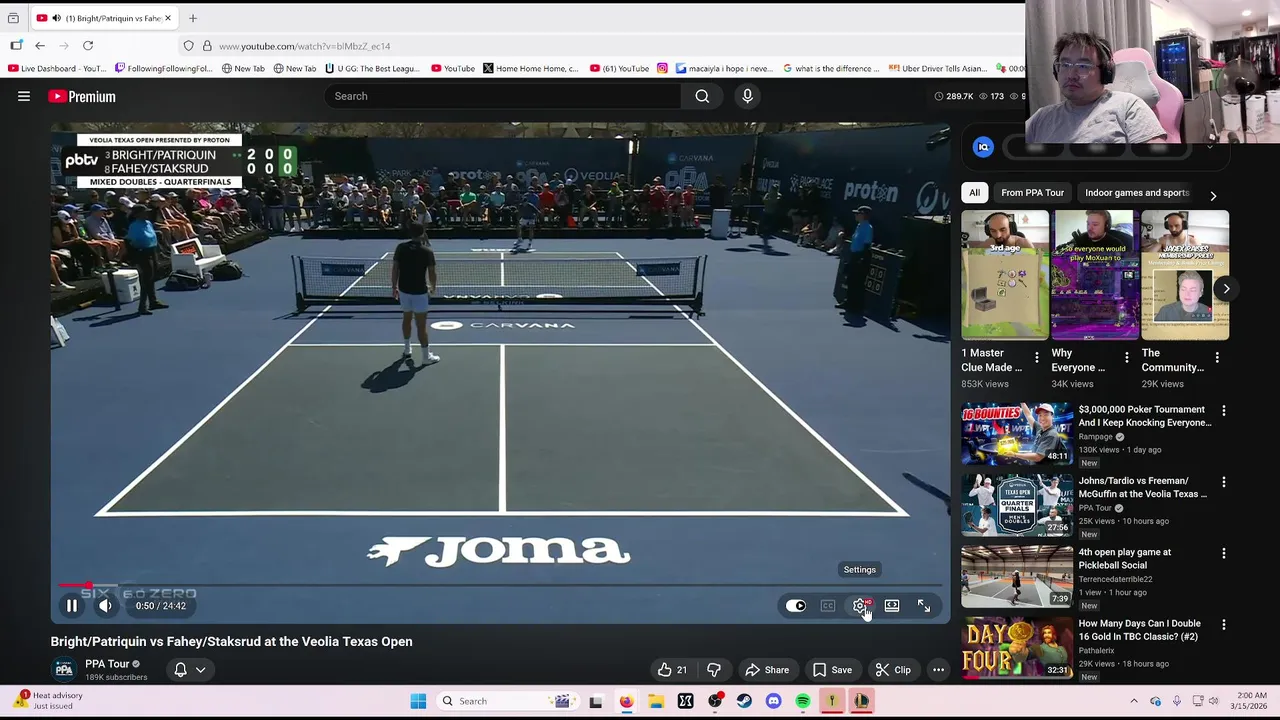Open Steam from the taskbar
Image resolution: width=1280 pixels, height=720 pixels.
(744, 701)
